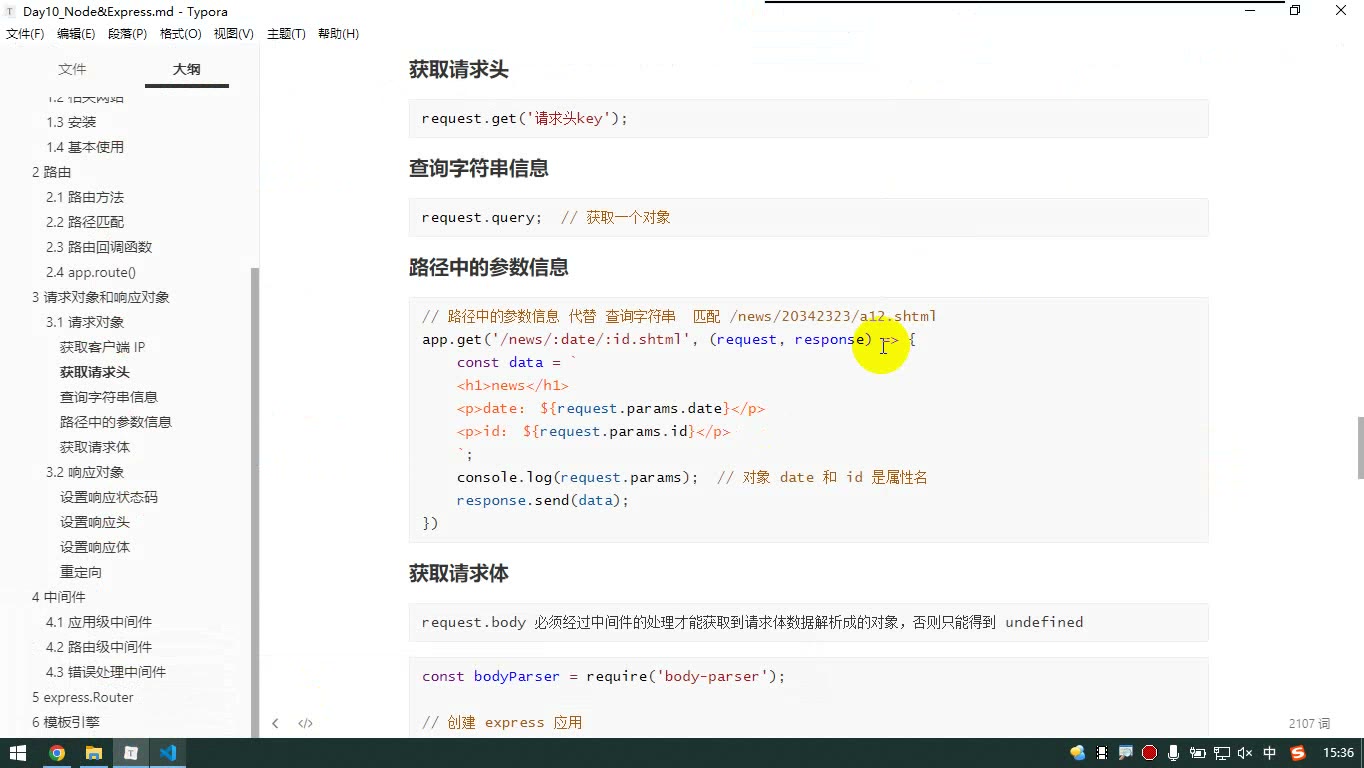Screen dimensions: 1364x768
Task: Open the 段落(P) menu
Action: click(x=128, y=34)
